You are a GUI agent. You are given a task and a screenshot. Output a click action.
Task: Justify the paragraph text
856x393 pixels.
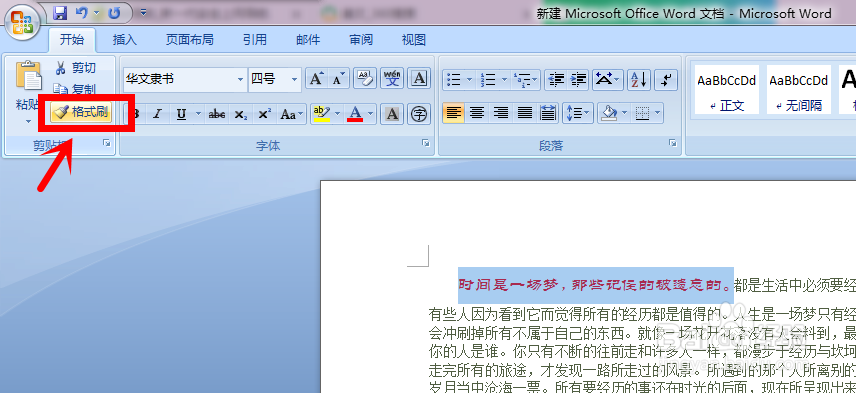(525, 113)
